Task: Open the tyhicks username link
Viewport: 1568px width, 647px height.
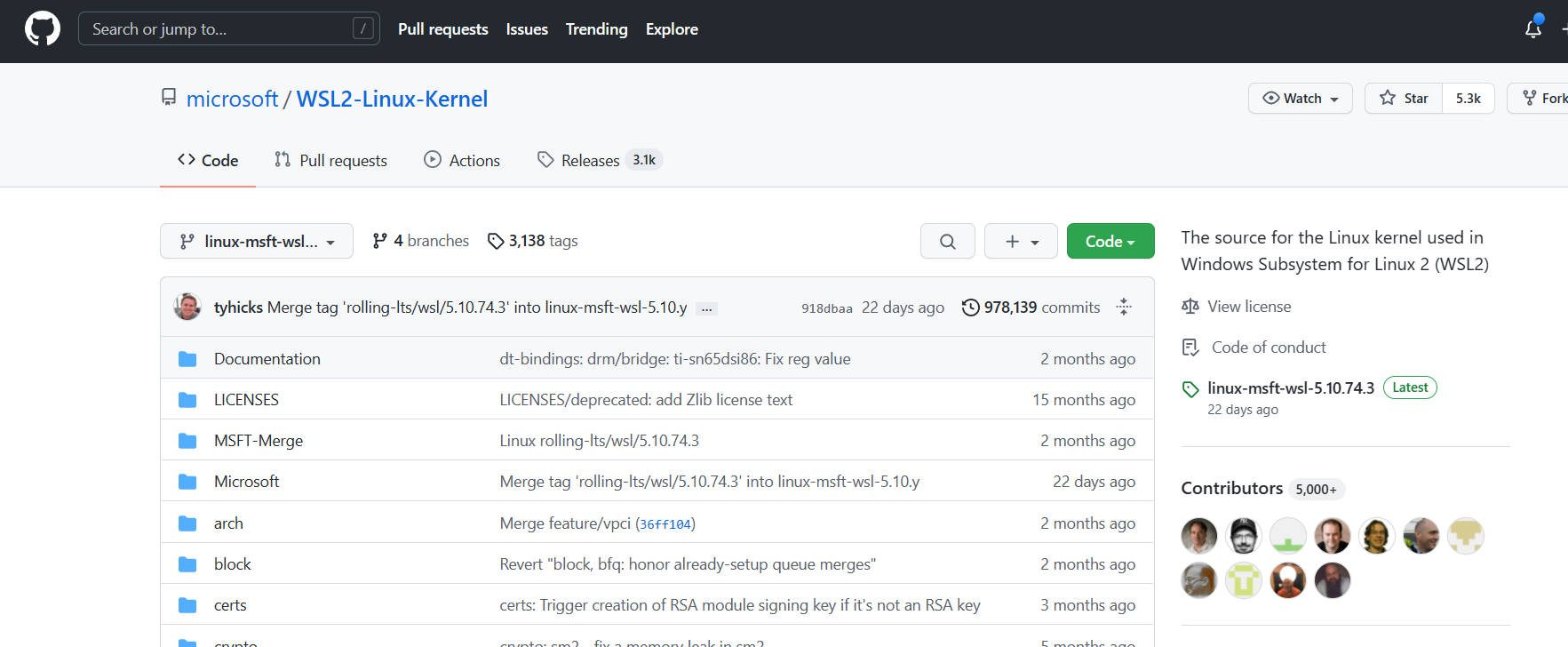Action: (238, 308)
